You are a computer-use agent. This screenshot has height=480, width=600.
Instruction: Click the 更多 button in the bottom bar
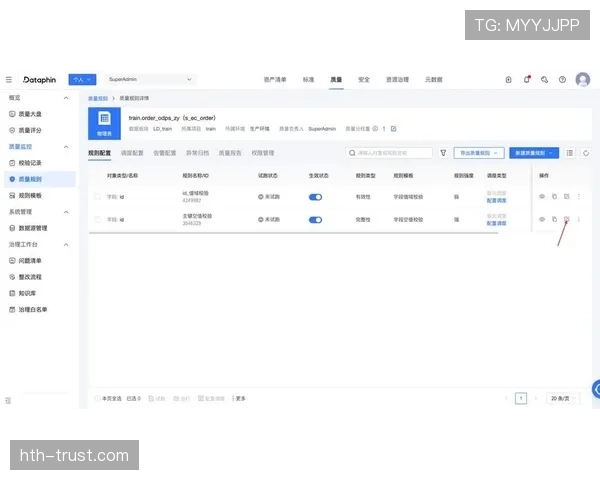point(238,398)
